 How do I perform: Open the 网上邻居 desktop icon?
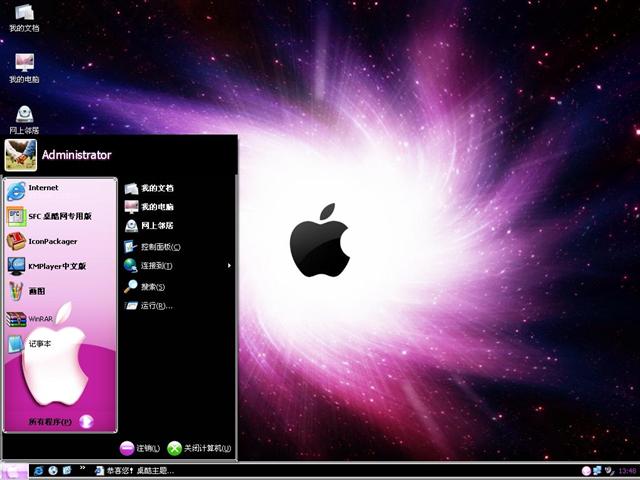24,120
